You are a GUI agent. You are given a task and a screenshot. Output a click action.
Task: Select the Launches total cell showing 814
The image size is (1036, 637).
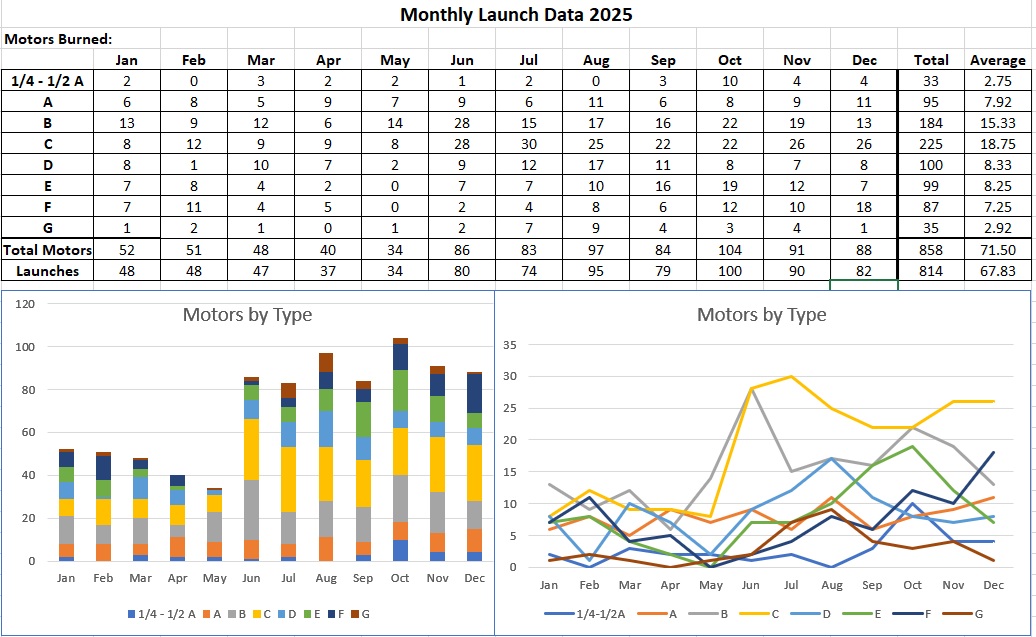[930, 270]
